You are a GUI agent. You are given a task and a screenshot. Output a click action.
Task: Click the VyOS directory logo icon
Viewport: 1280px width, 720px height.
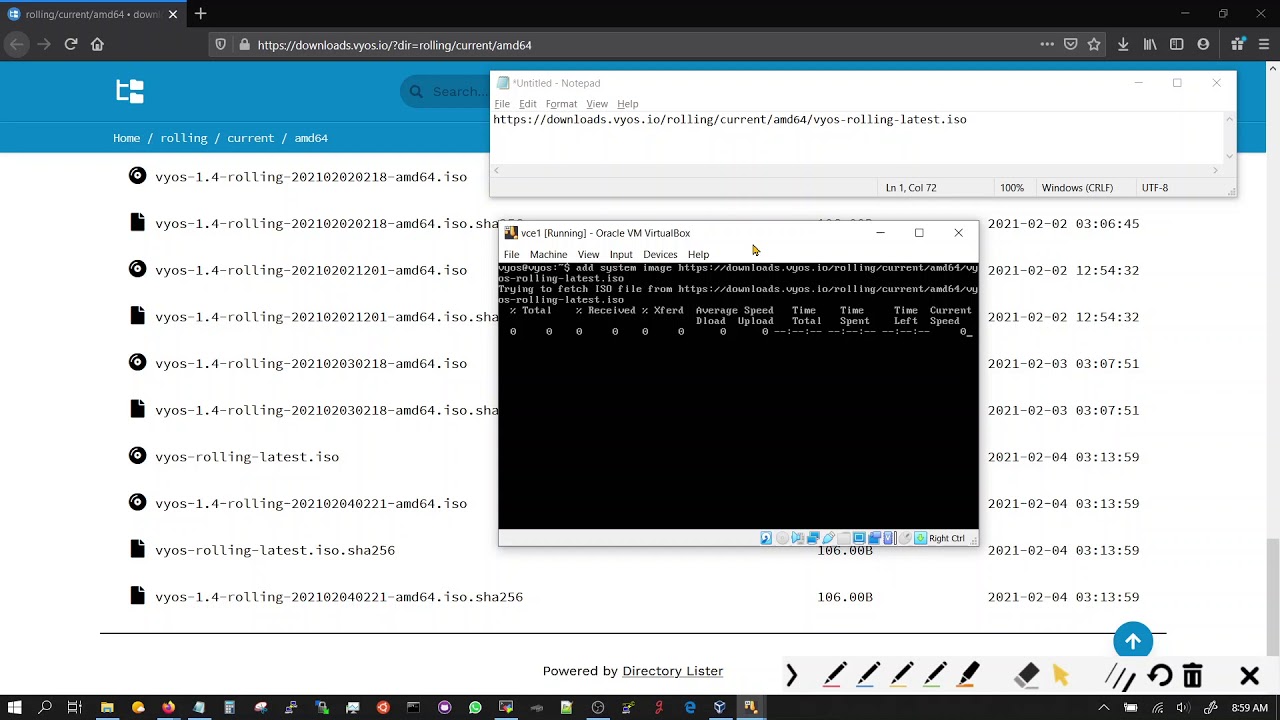pos(130,92)
